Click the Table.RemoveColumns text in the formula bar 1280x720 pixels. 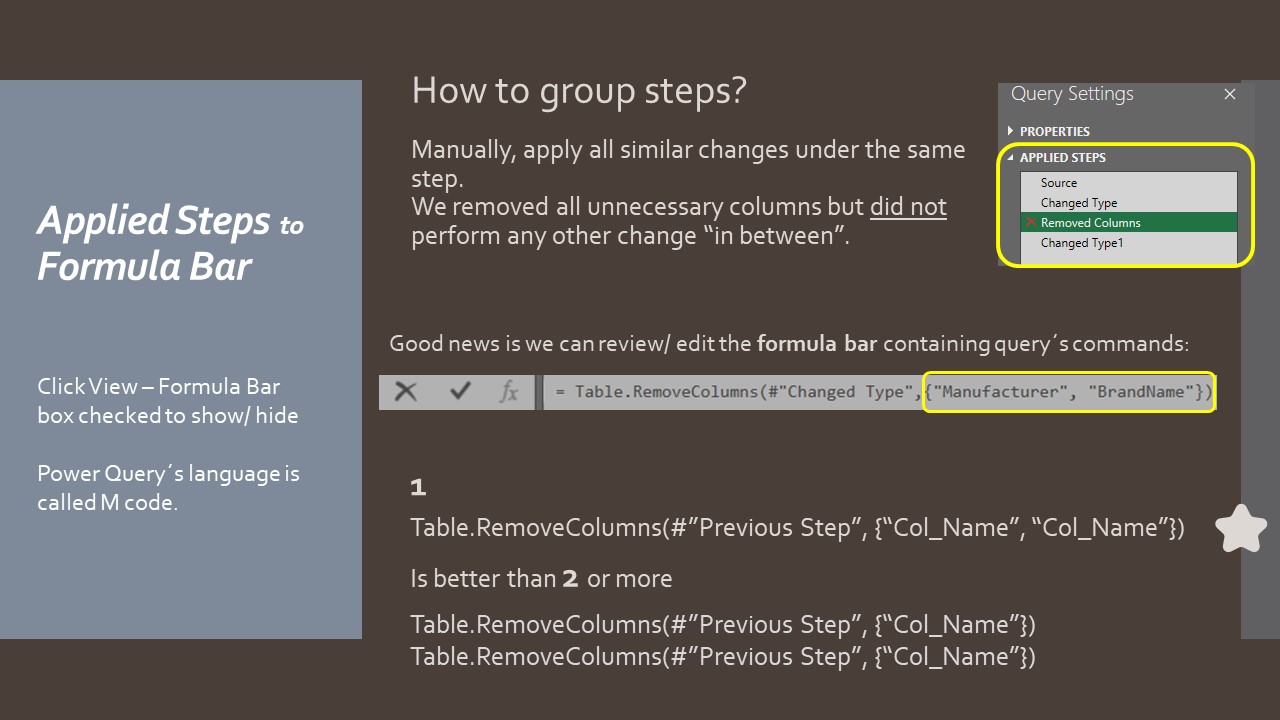[x=660, y=392]
